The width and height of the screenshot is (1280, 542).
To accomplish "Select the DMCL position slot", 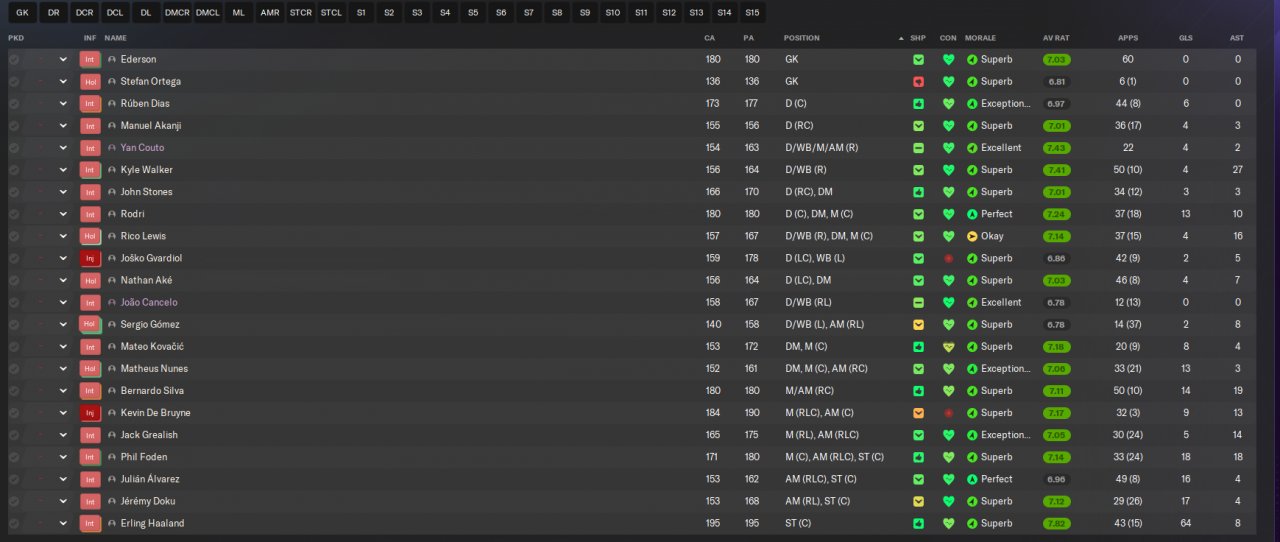I will coord(208,13).
